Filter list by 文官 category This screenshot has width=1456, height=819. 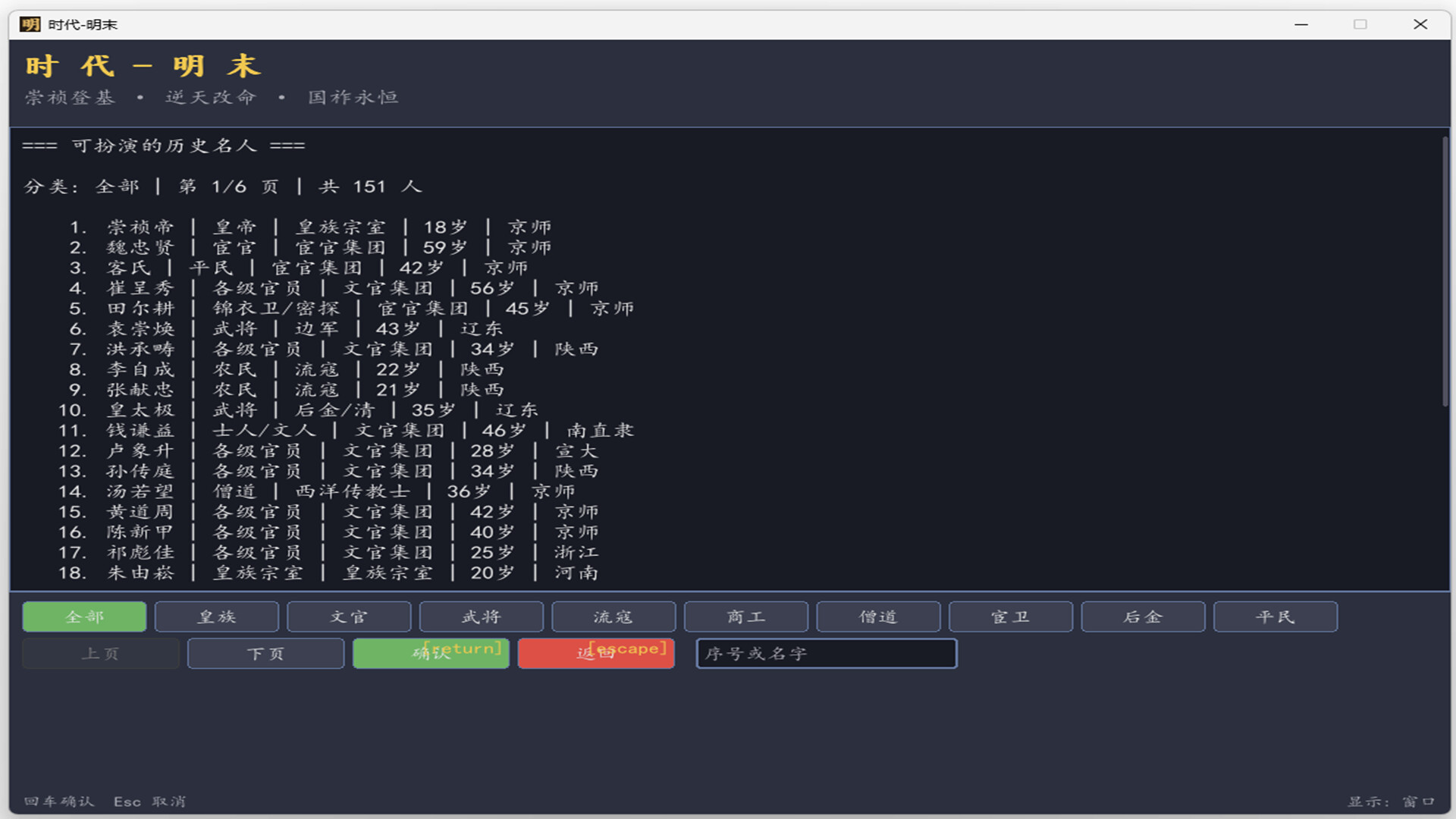tap(349, 617)
